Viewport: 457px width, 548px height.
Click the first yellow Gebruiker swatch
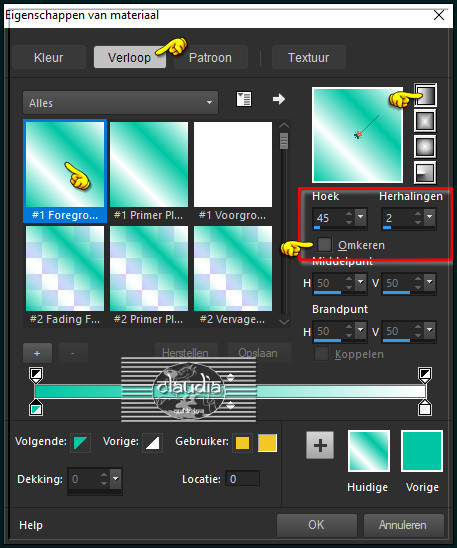[242, 443]
